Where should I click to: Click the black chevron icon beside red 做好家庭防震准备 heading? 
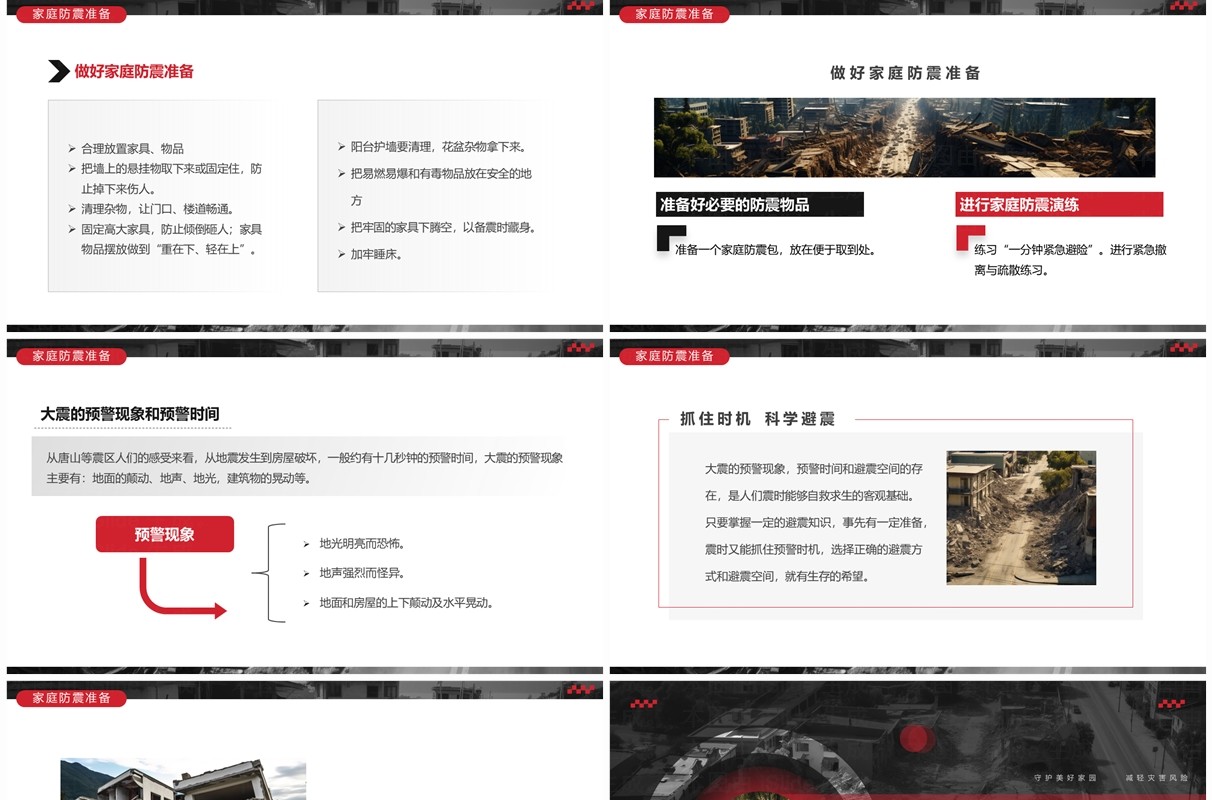point(59,71)
